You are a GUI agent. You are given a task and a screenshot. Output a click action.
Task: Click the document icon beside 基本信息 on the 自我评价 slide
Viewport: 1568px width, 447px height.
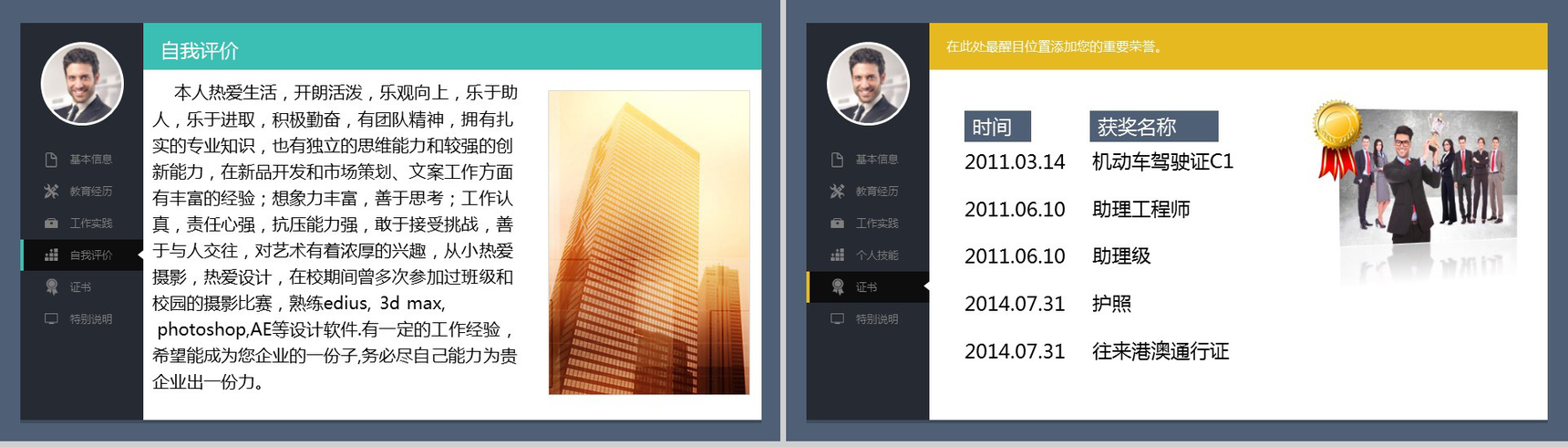tap(51, 160)
